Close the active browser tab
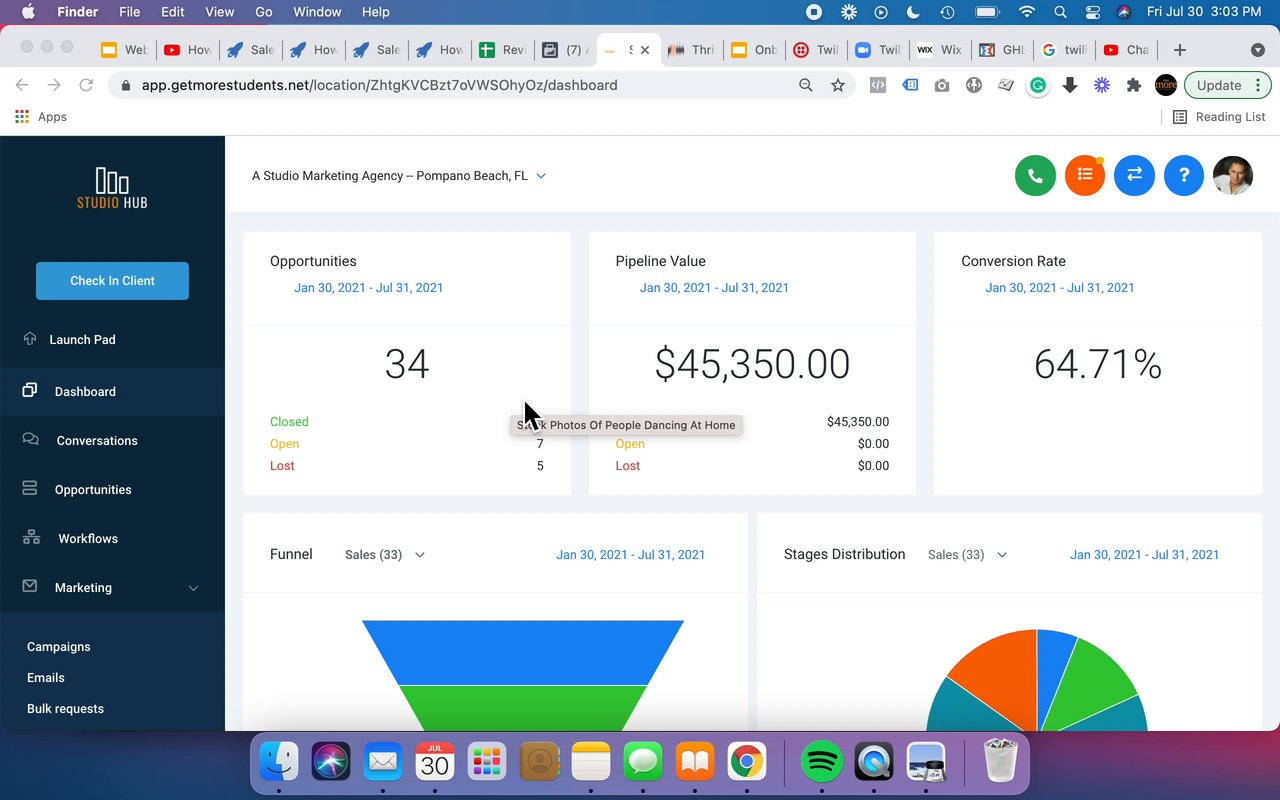This screenshot has width=1280, height=800. tap(645, 50)
